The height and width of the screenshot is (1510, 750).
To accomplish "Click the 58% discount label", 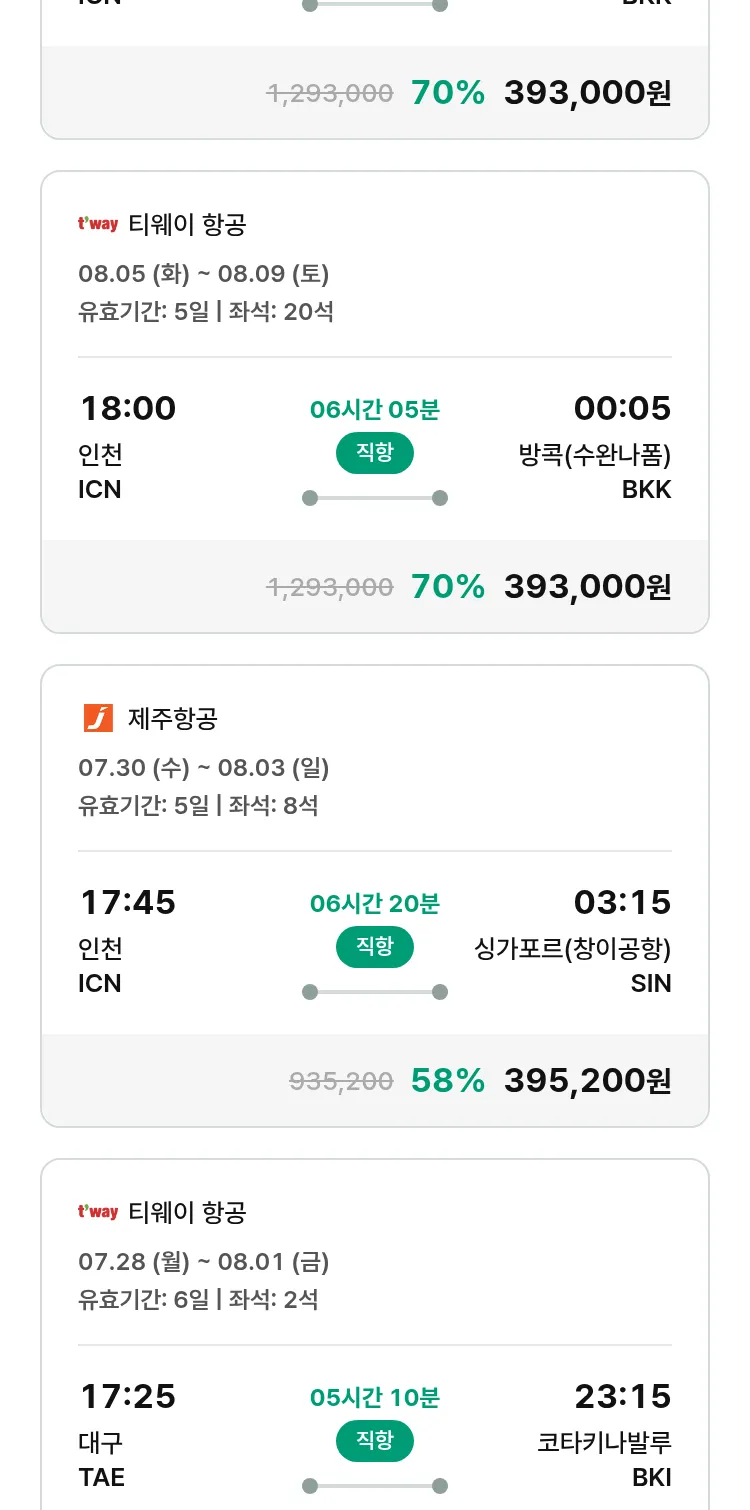I will pos(447,1081).
